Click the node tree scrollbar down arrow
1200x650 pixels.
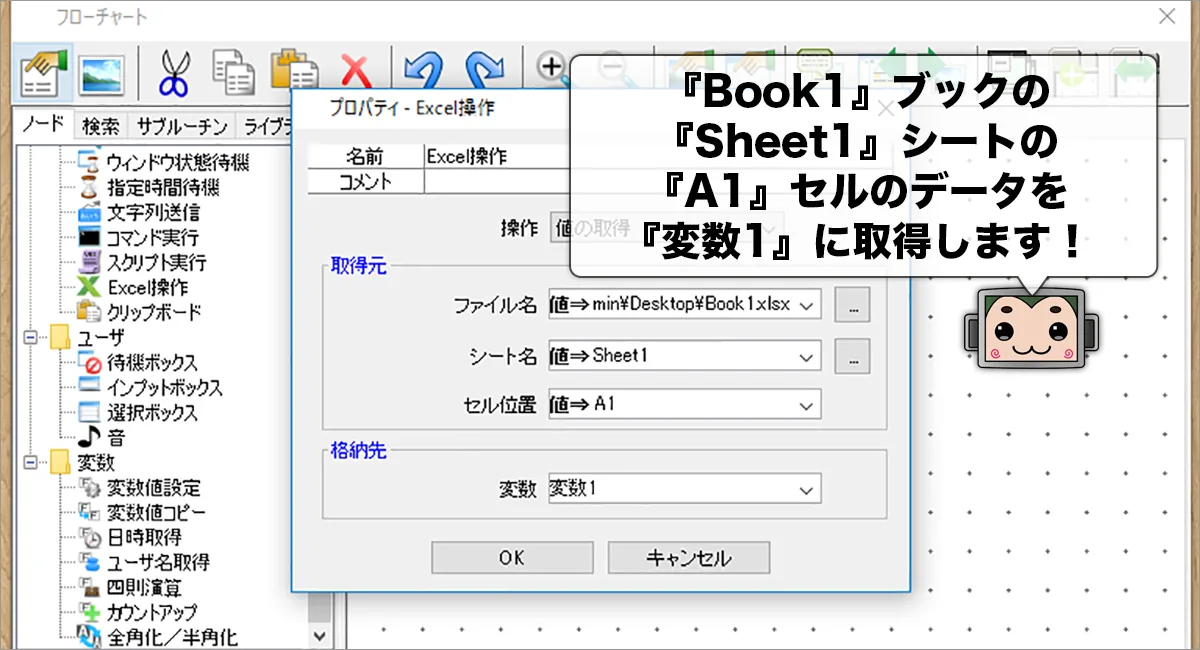click(x=319, y=634)
